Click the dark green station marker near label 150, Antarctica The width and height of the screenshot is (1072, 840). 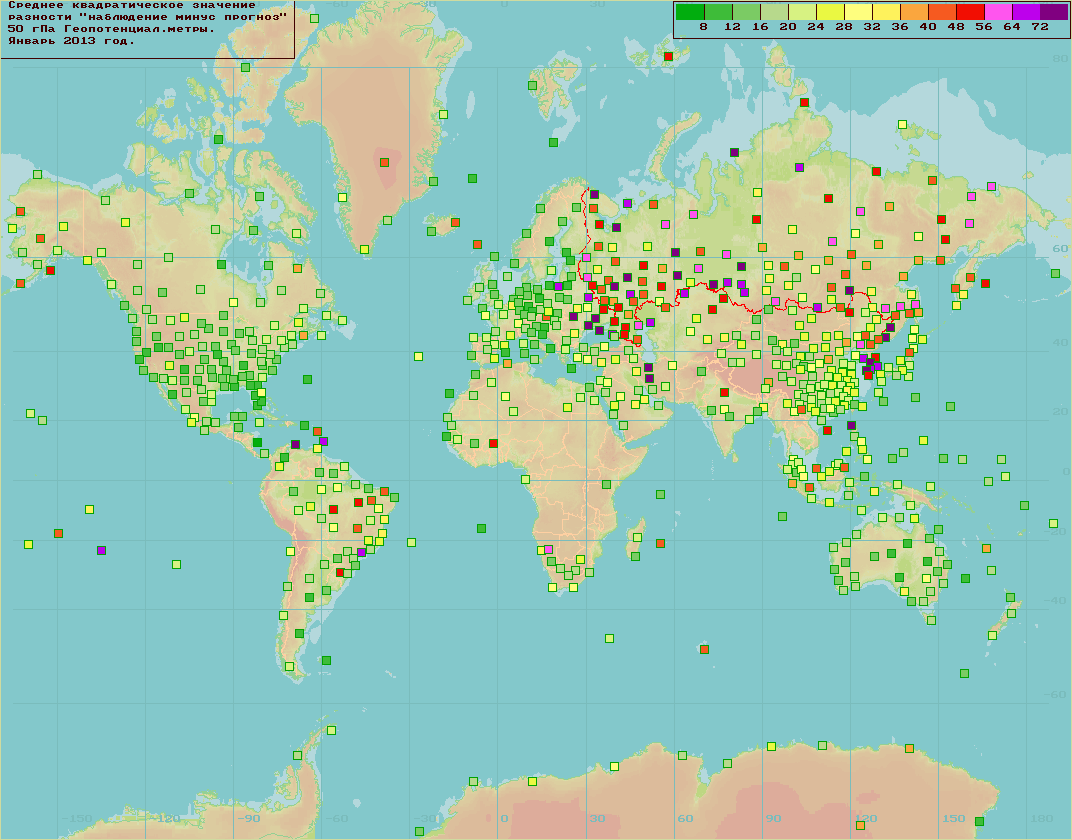(x=979, y=822)
